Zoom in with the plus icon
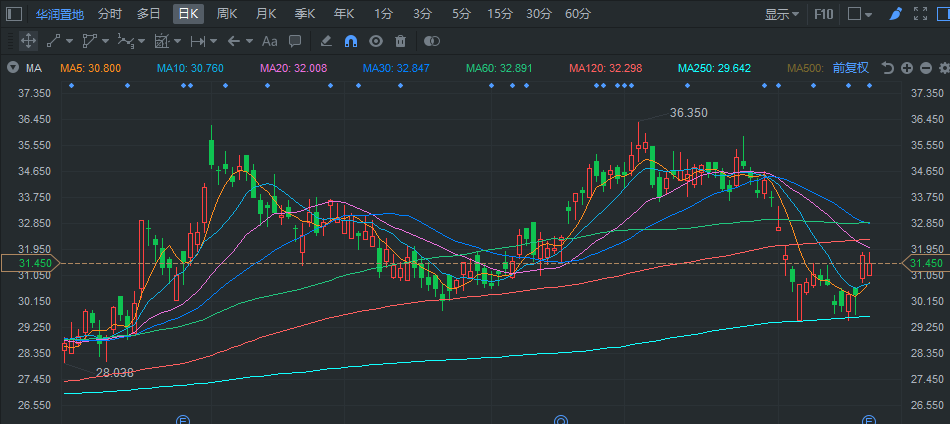Viewport: 950px width, 424px height. point(906,68)
